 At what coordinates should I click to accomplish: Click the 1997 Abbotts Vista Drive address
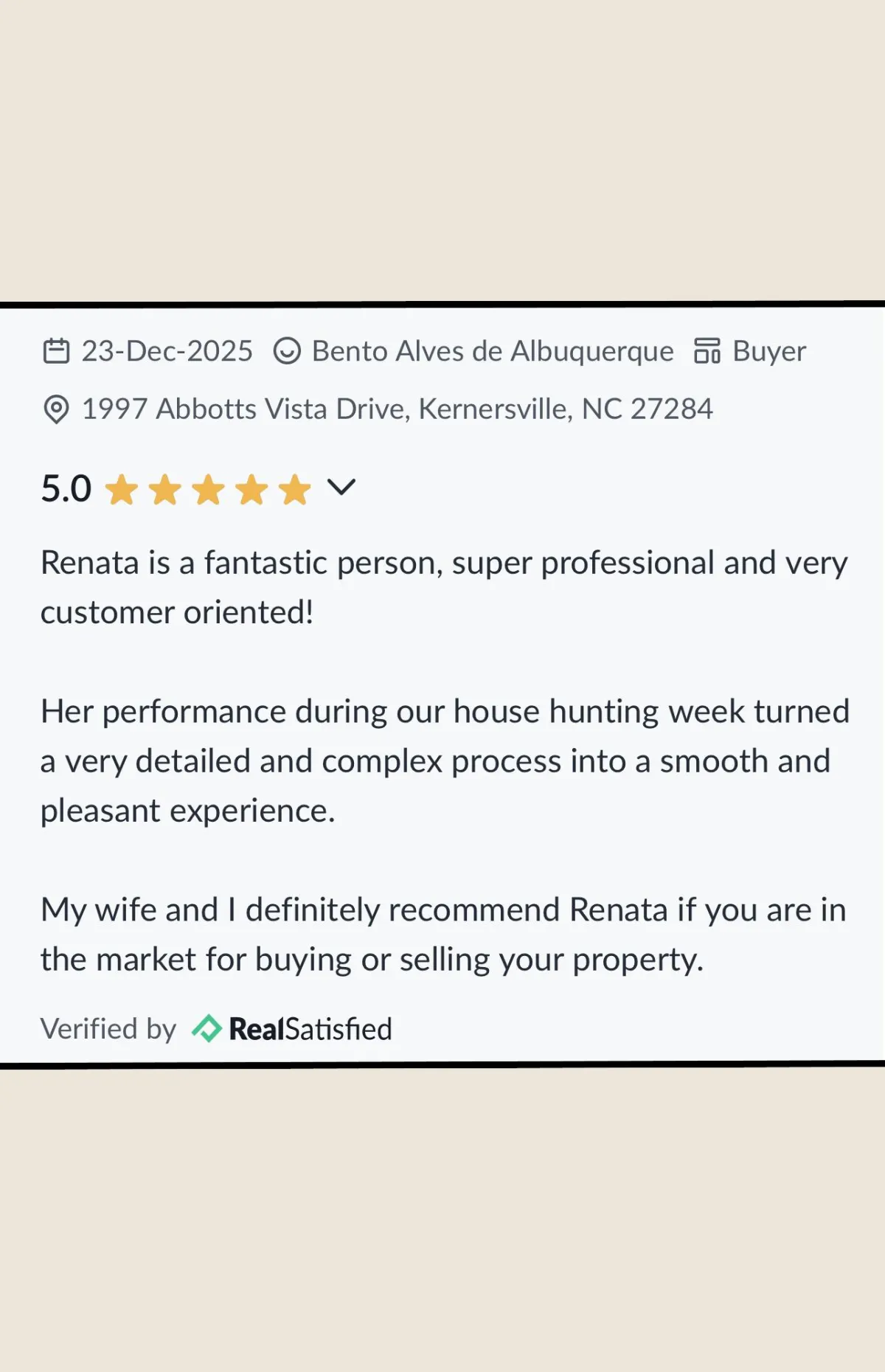(398, 409)
